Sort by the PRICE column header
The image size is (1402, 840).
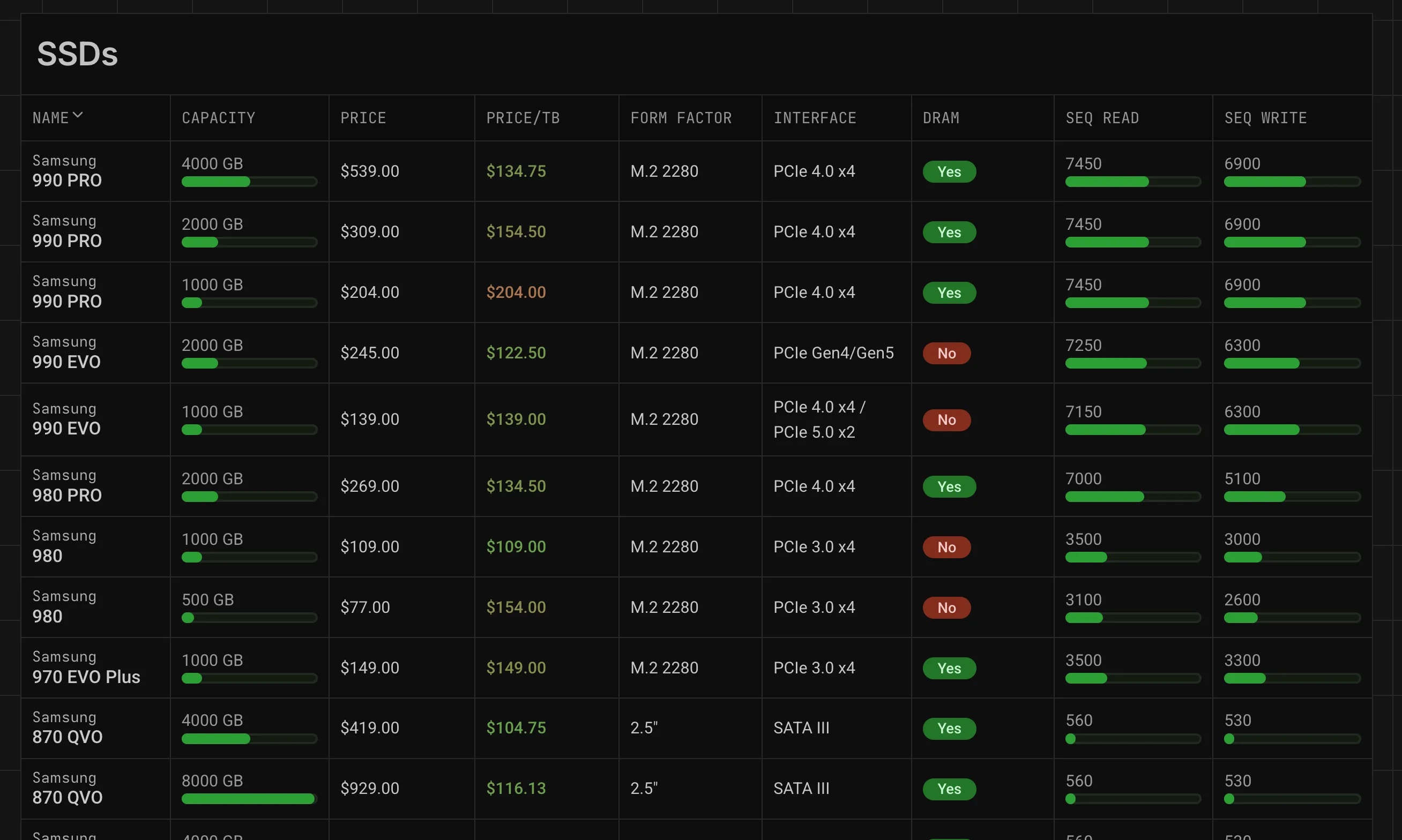[x=363, y=118]
